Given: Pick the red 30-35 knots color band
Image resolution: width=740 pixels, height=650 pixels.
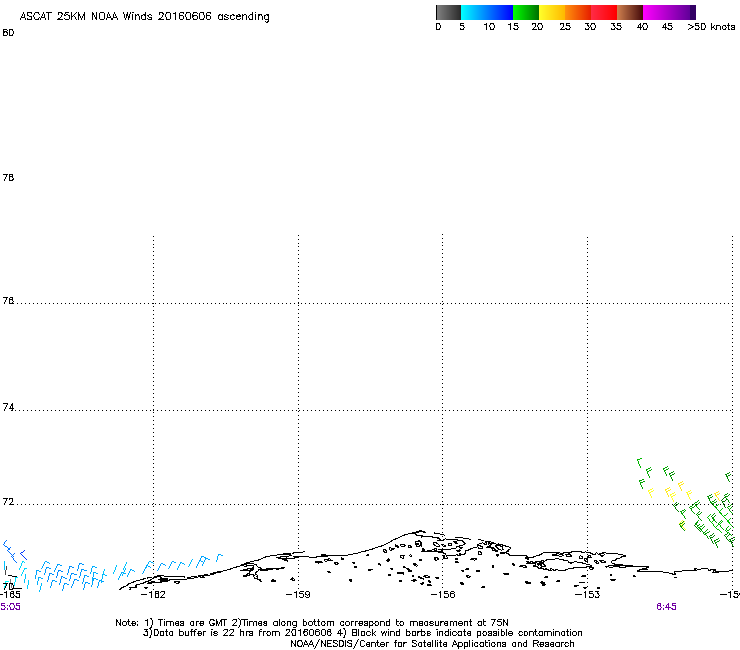Looking at the screenshot, I should 604,12.
